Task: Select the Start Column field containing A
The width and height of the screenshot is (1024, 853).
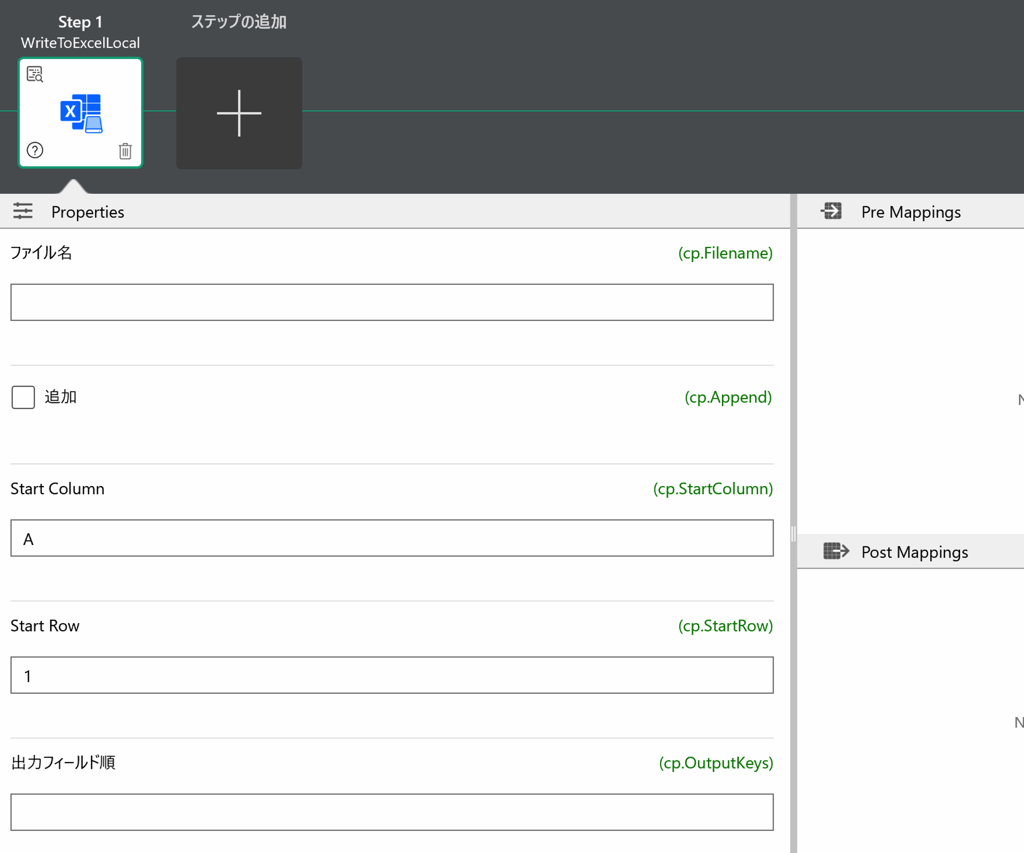Action: coord(391,538)
